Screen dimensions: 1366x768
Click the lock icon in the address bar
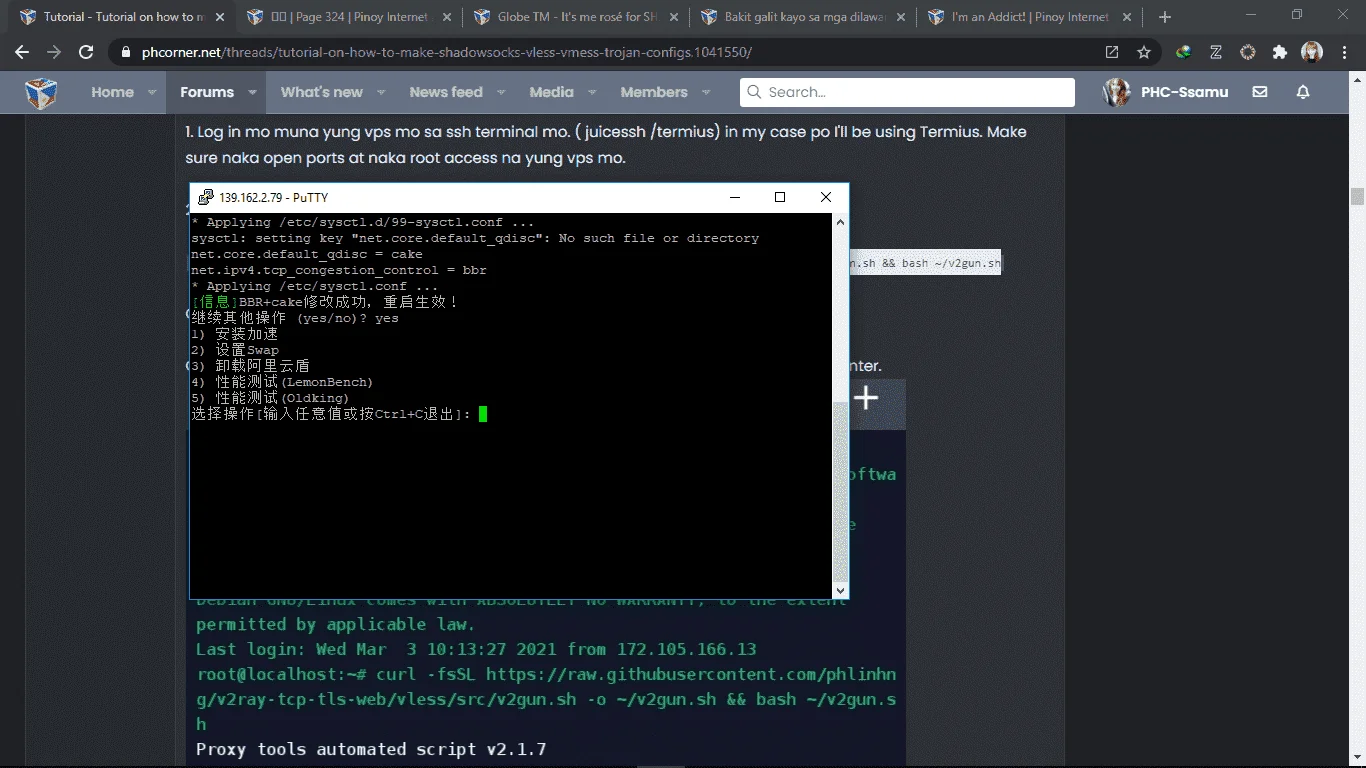click(x=126, y=52)
